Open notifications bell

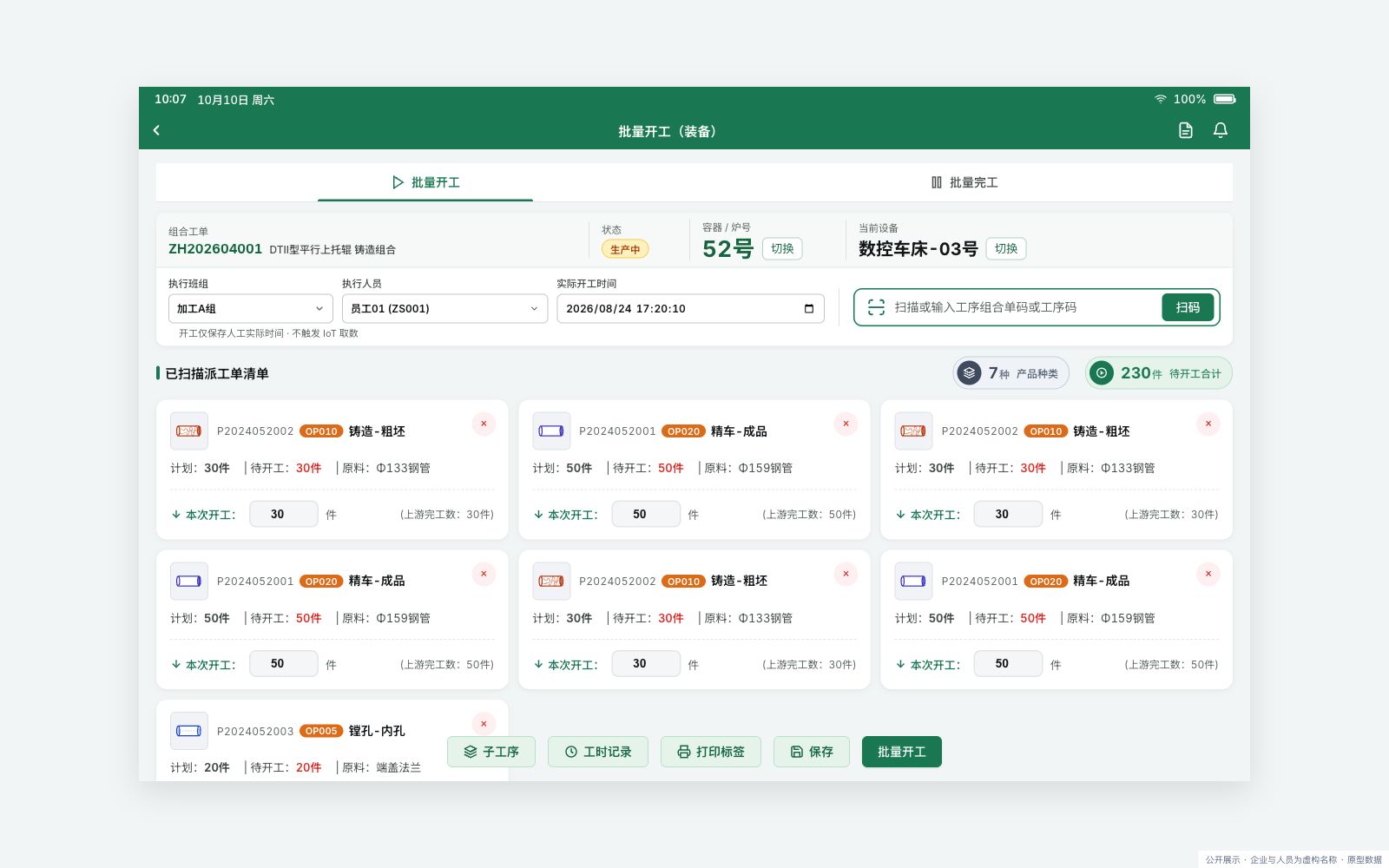[x=1220, y=130]
